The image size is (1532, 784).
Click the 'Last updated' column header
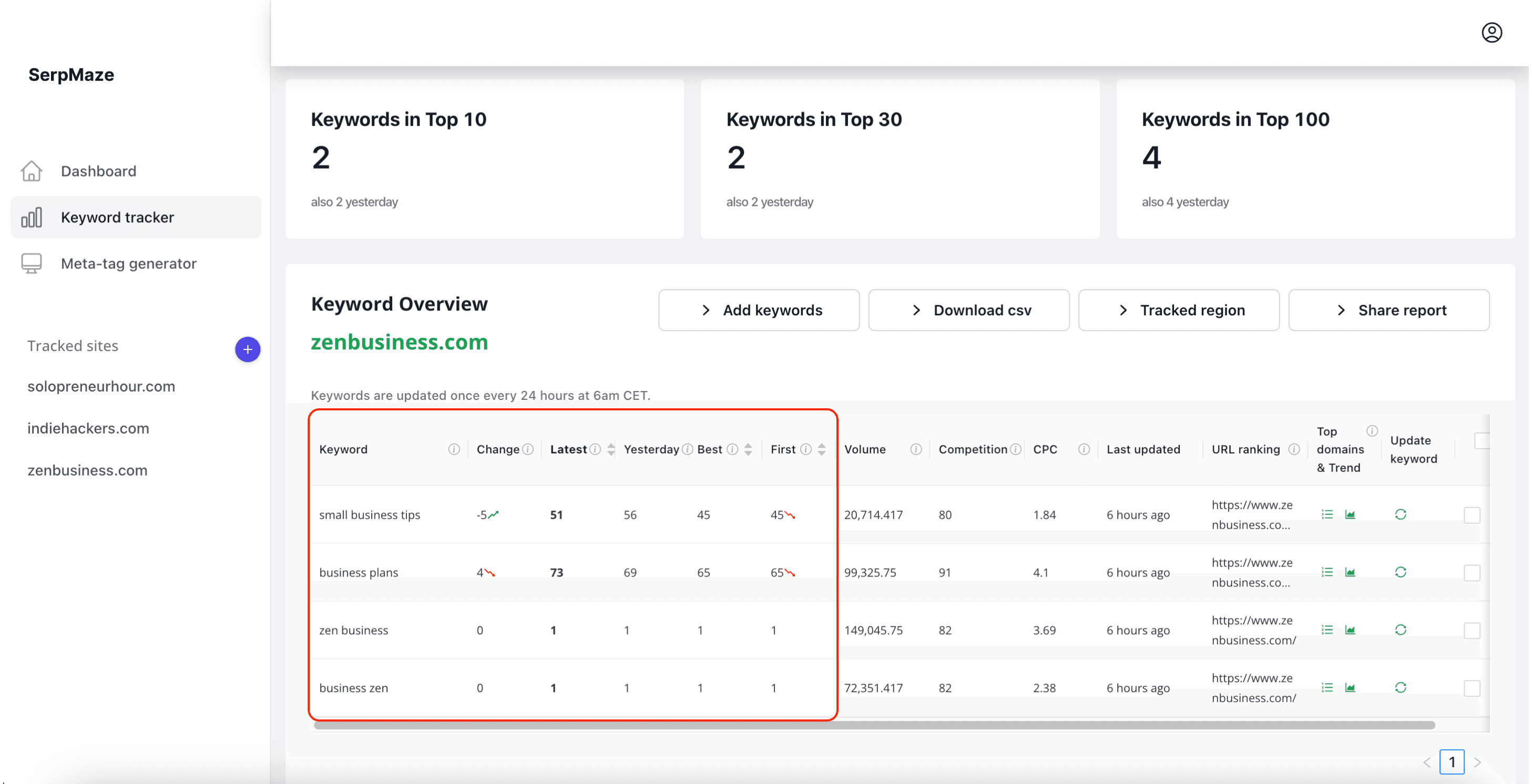pyautogui.click(x=1143, y=449)
